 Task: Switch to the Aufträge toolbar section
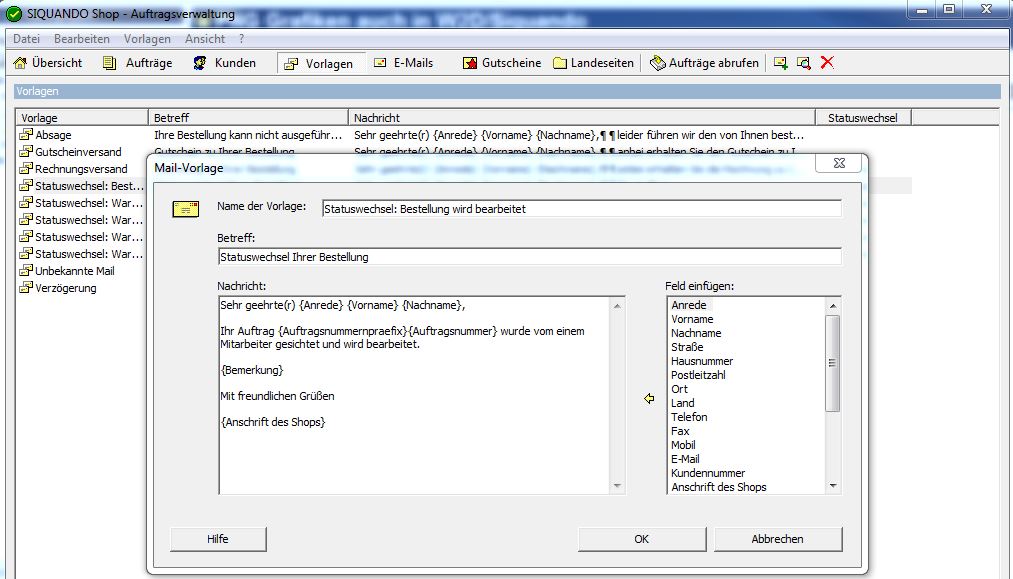tap(138, 63)
